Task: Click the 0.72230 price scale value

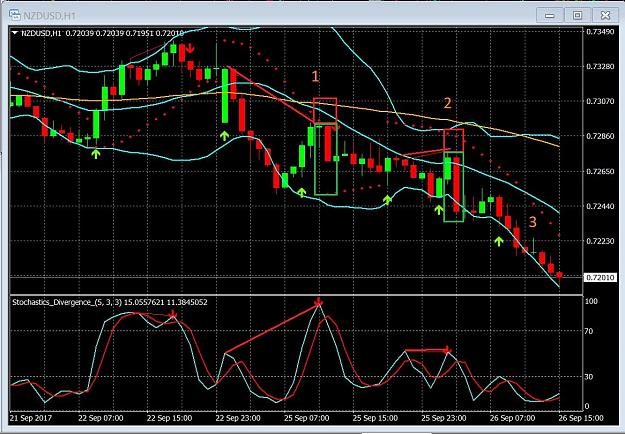Action: pyautogui.click(x=600, y=241)
